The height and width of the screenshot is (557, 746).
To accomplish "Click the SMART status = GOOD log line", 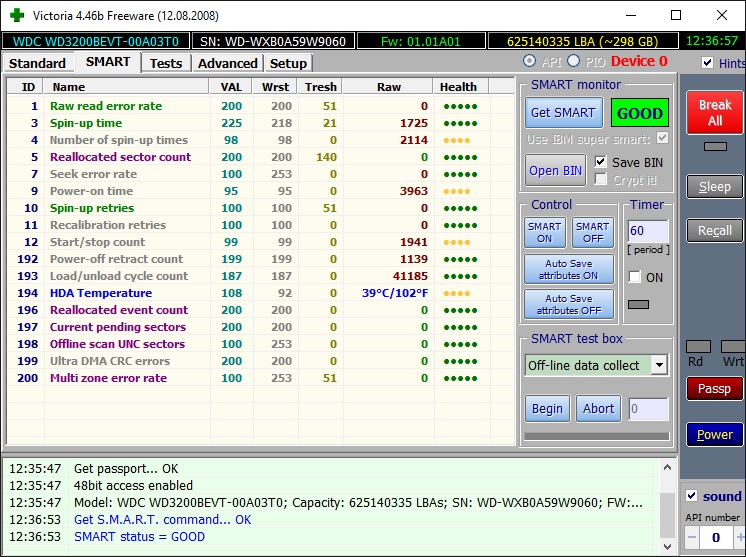I will (139, 537).
